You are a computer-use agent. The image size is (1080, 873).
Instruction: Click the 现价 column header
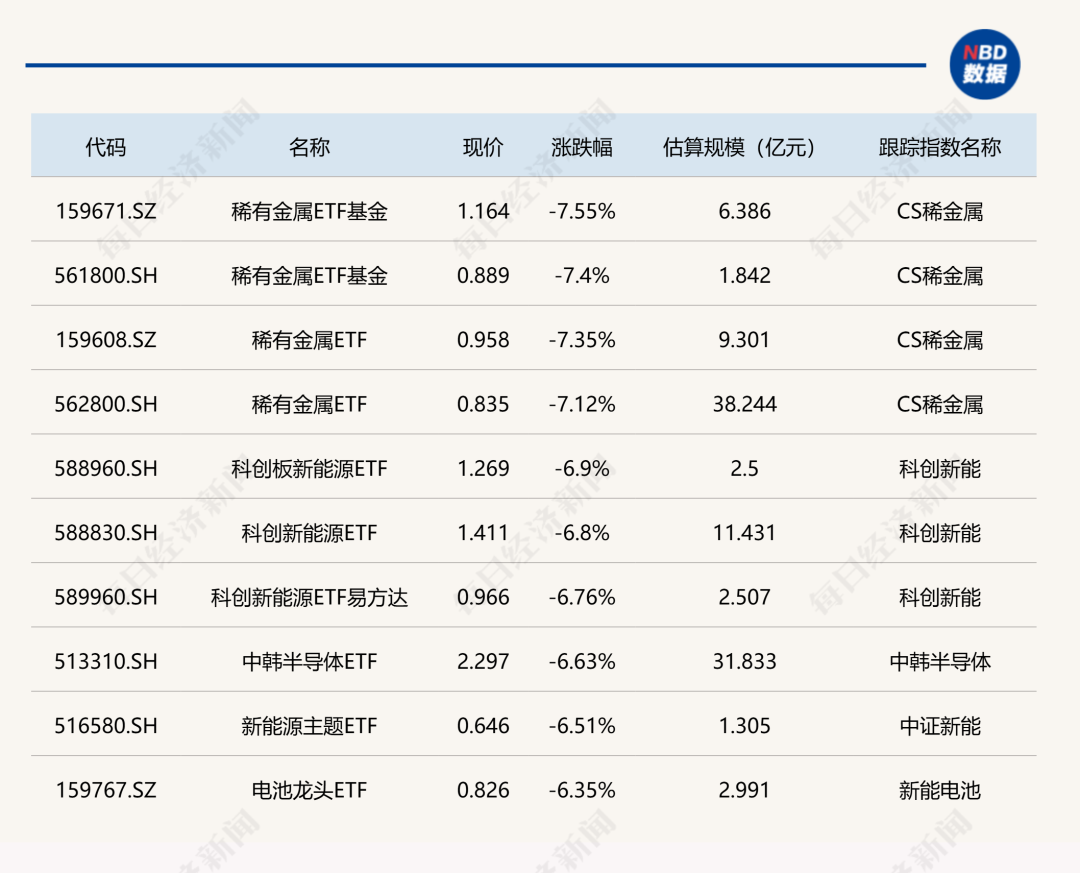coord(482,145)
